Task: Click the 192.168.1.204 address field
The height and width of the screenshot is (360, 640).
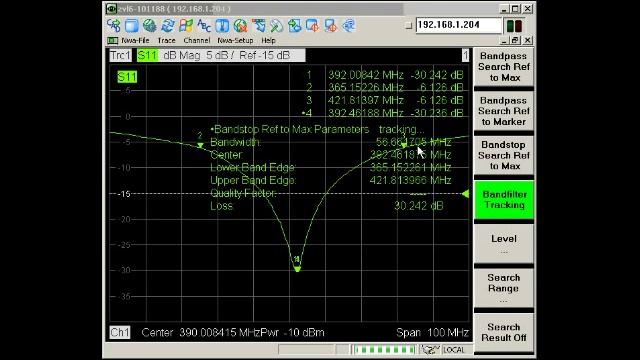Action: click(x=459, y=25)
